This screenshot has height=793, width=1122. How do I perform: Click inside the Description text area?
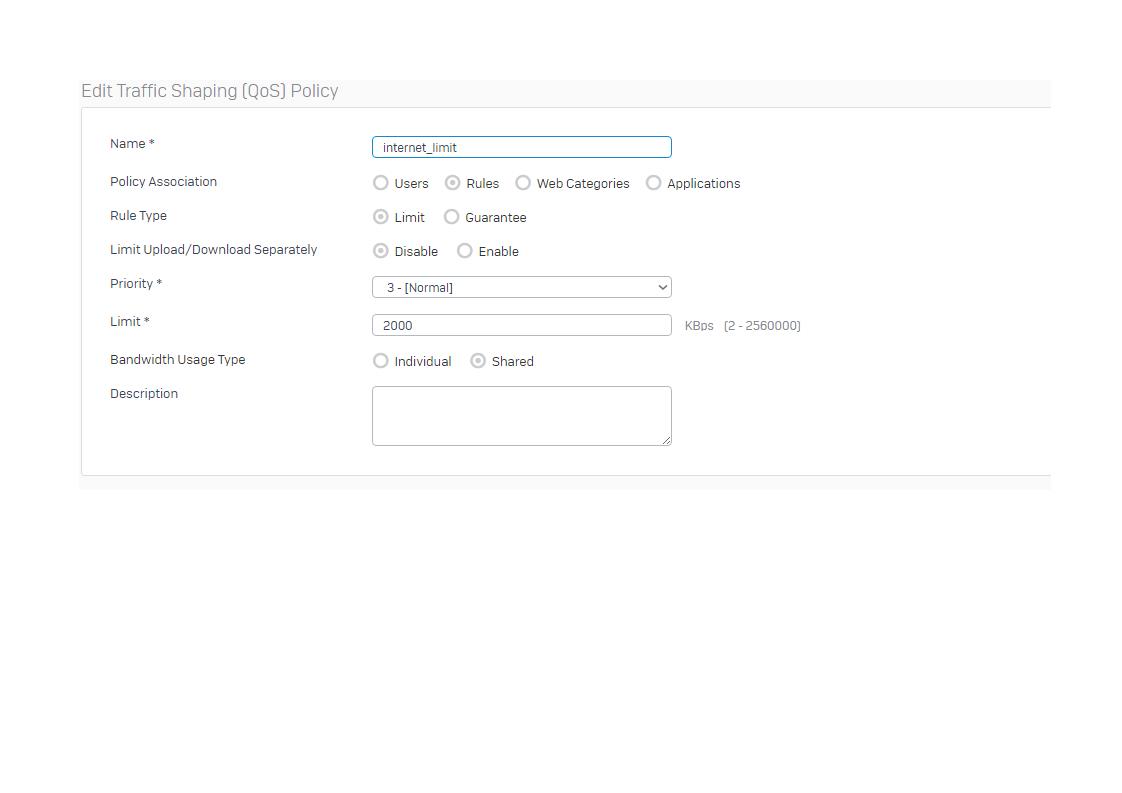coord(522,416)
